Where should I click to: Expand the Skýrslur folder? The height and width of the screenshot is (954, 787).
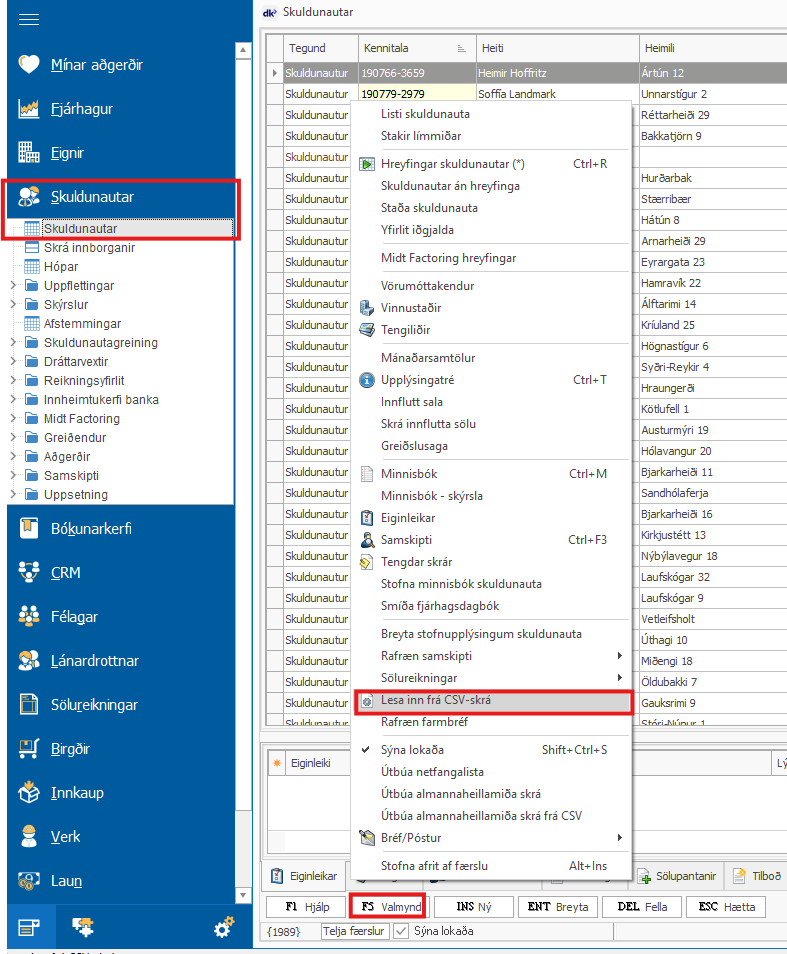click(x=13, y=305)
